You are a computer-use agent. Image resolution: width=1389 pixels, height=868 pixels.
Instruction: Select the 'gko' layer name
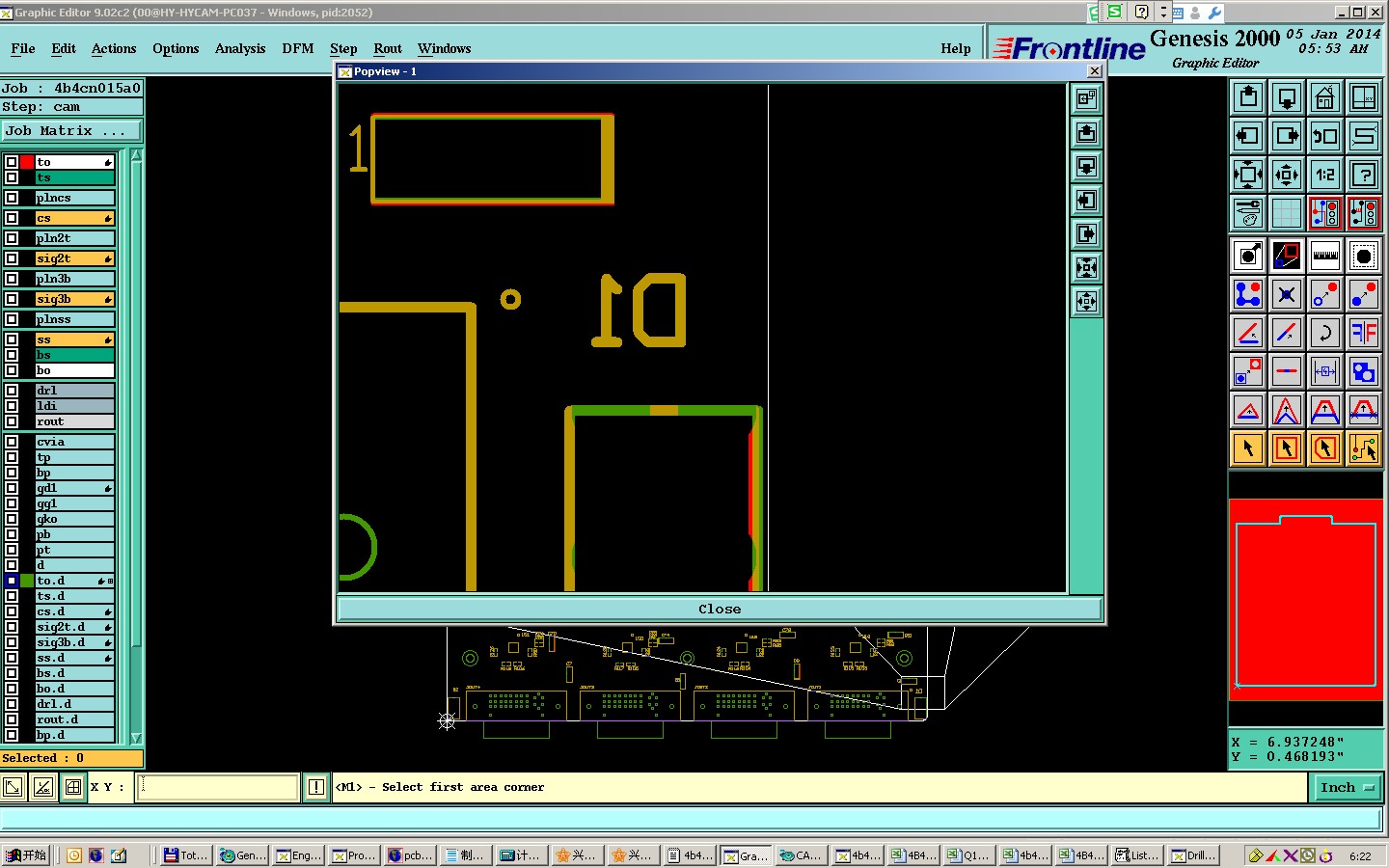75,519
